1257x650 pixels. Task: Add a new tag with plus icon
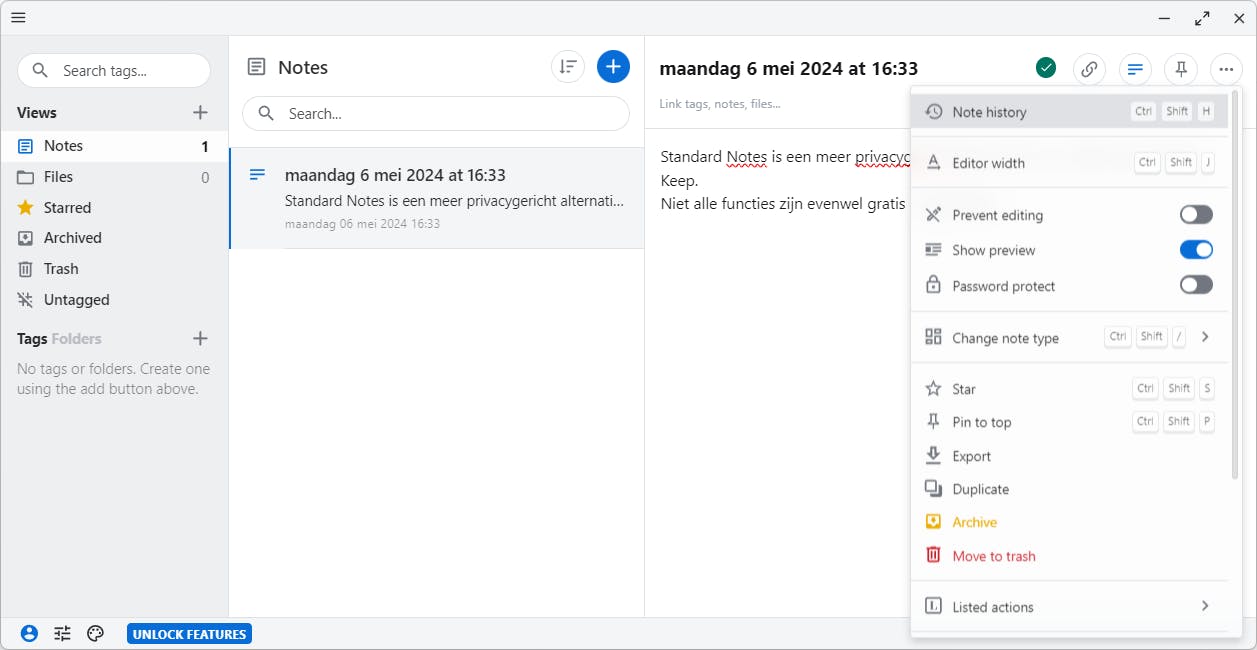pyautogui.click(x=200, y=338)
